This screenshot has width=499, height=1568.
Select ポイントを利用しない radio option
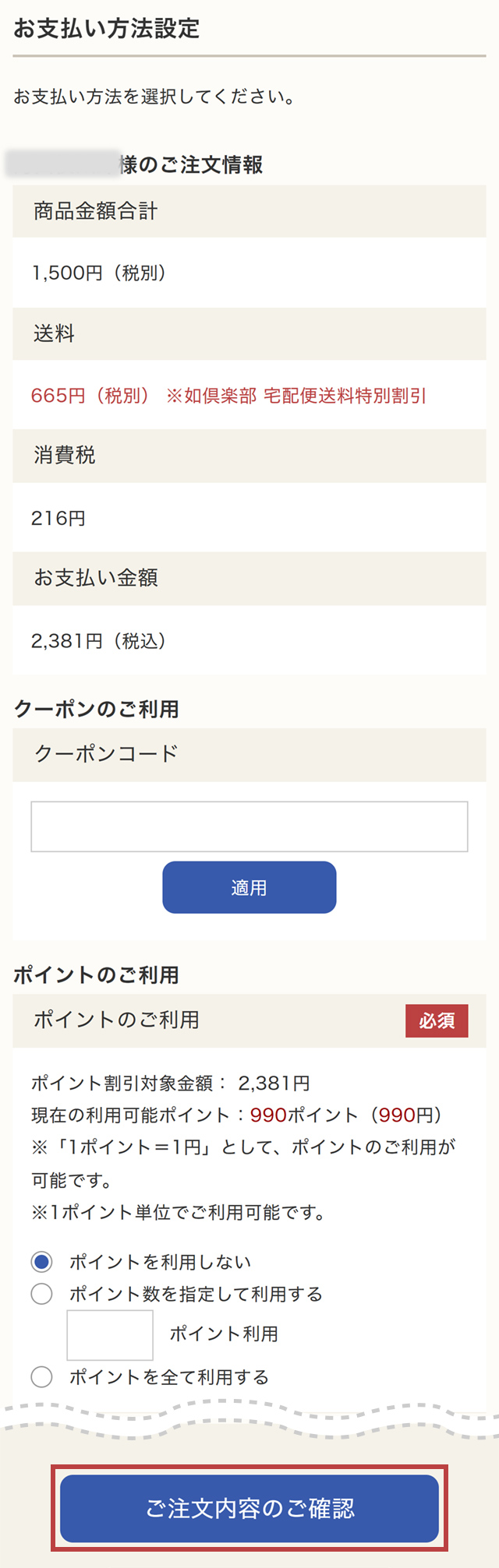click(x=41, y=1261)
